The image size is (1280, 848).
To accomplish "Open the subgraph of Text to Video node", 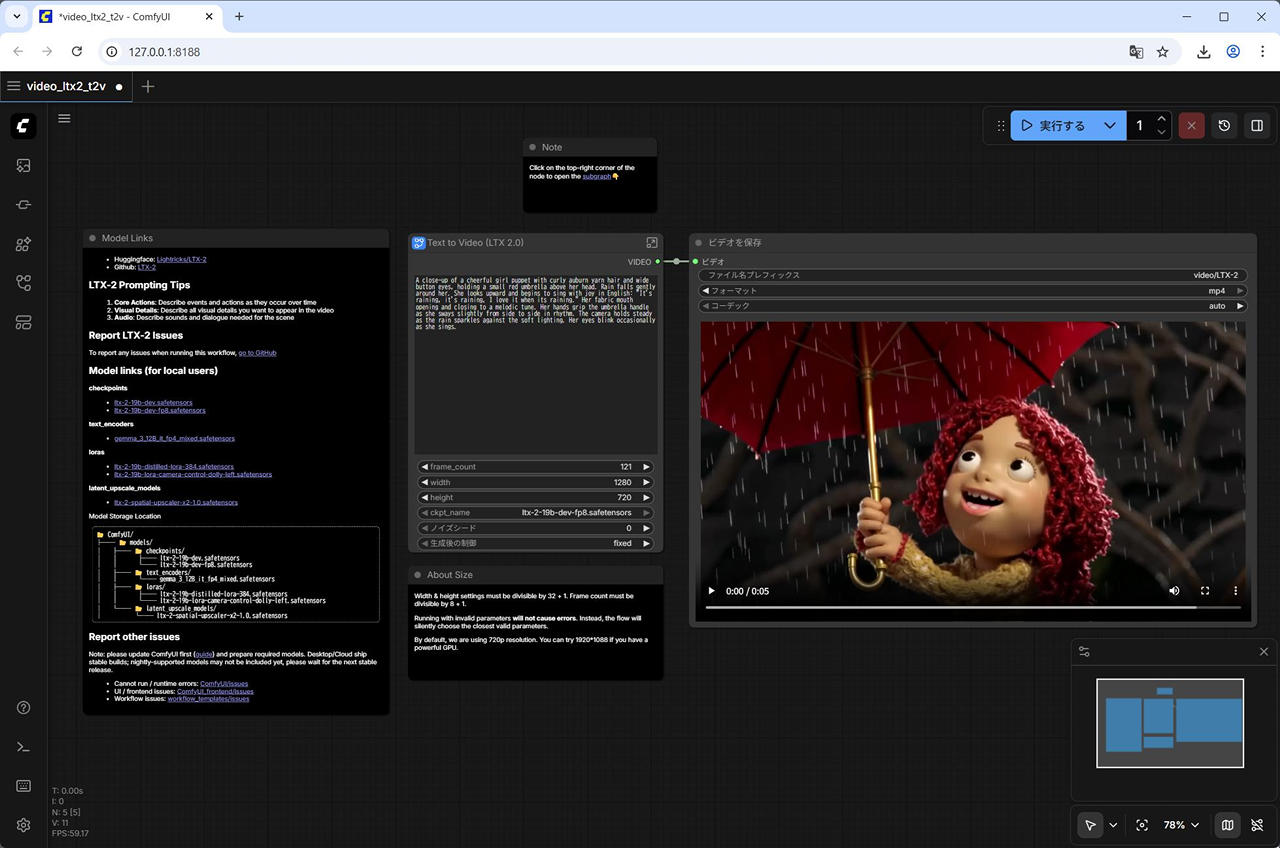I will [x=652, y=243].
